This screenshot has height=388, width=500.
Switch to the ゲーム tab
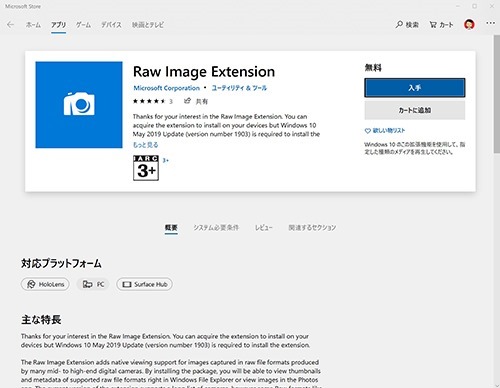[x=83, y=25]
